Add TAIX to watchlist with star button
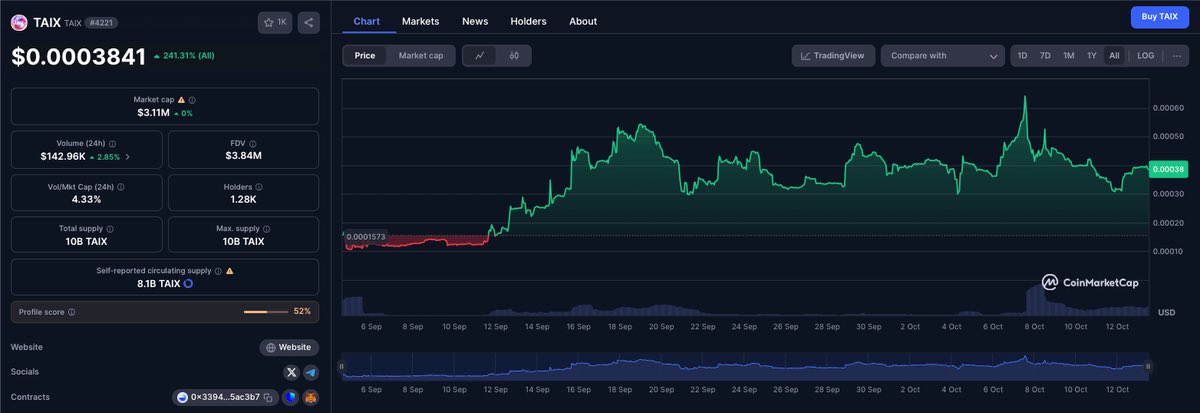 [275, 22]
